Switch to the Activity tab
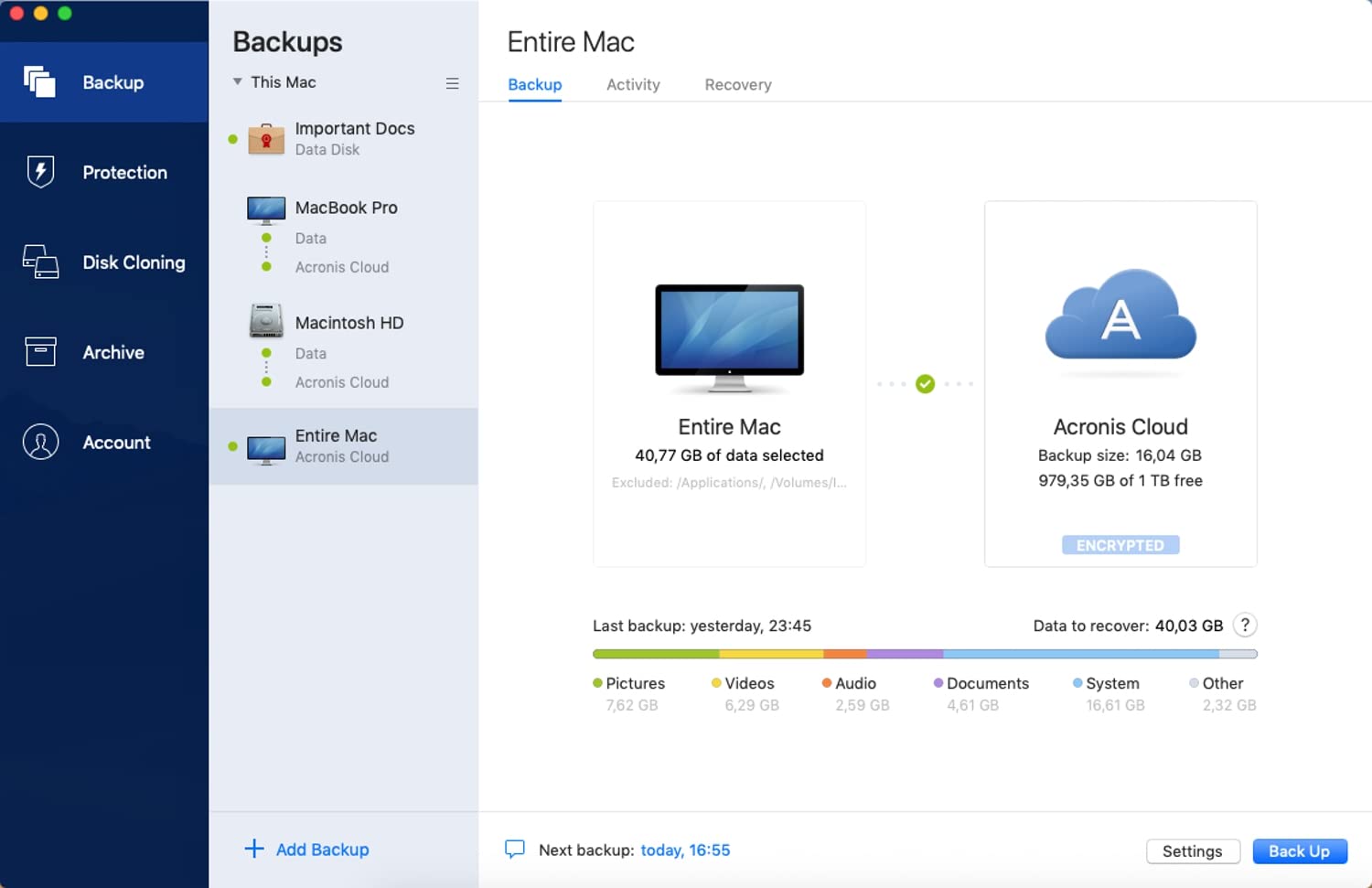 633,85
